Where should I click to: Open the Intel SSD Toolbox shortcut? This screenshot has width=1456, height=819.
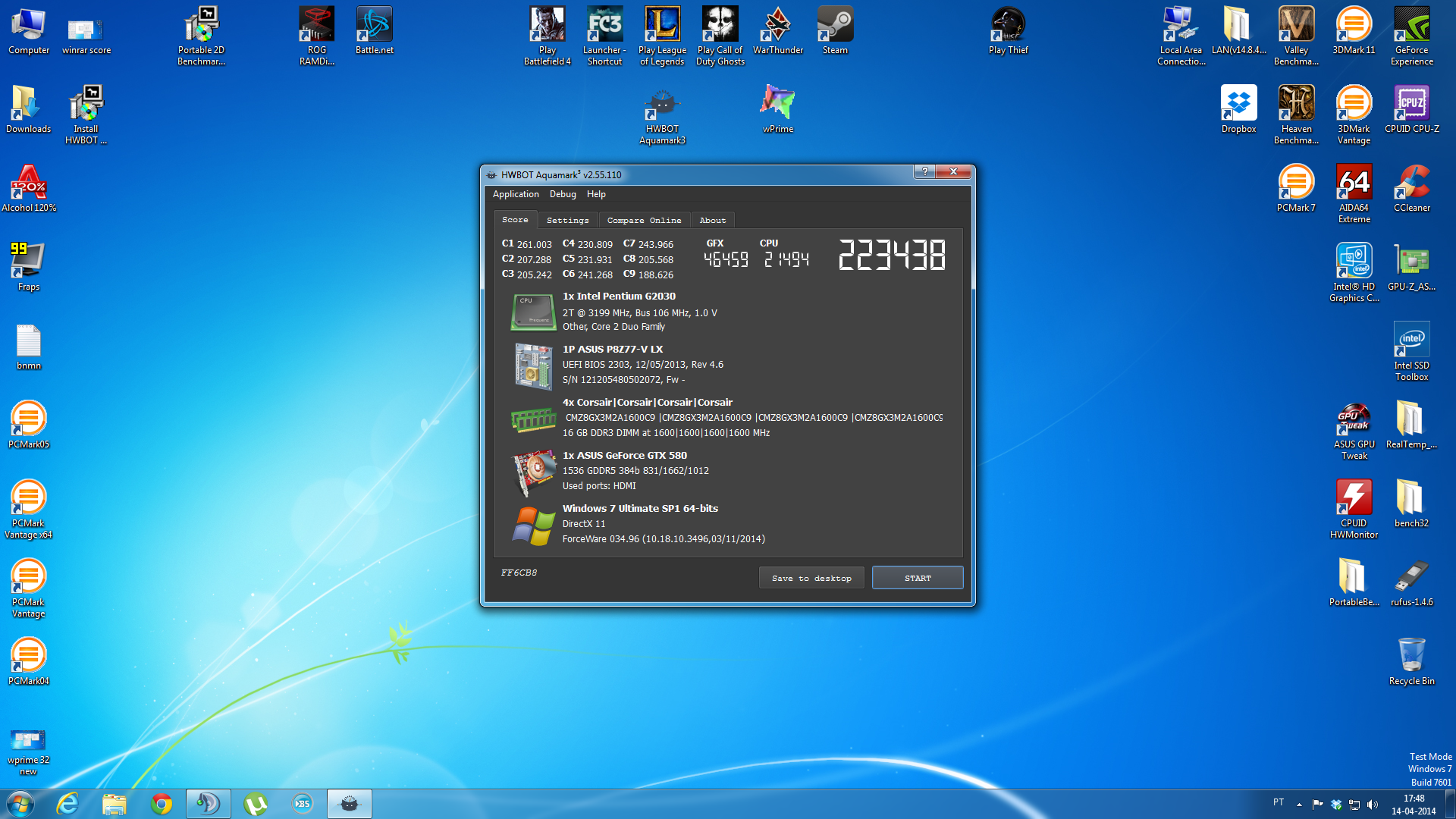1411,351
